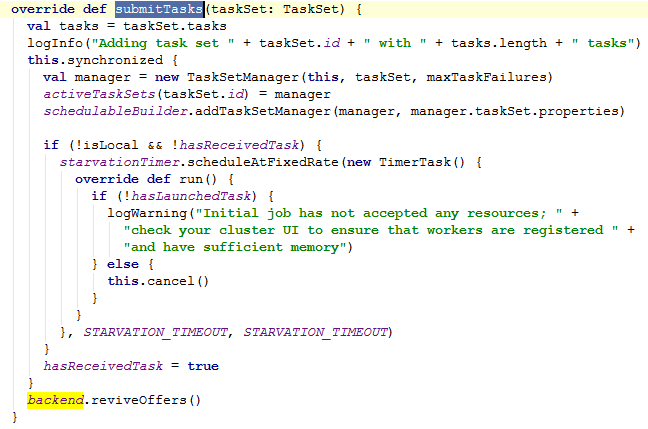Click the run method name
The height and width of the screenshot is (429, 648).
(191, 179)
